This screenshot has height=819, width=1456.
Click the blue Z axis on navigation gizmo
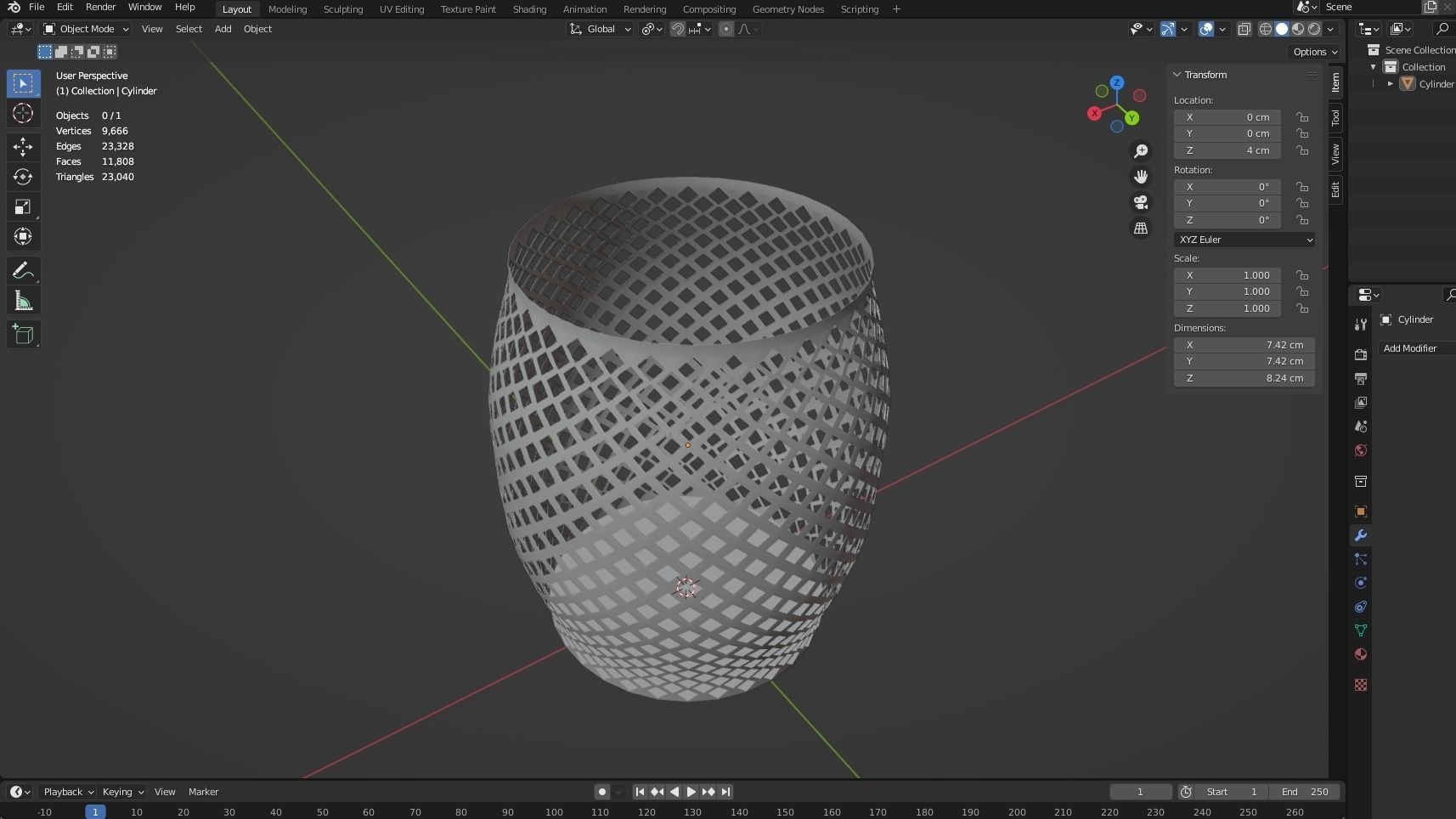click(x=1117, y=82)
